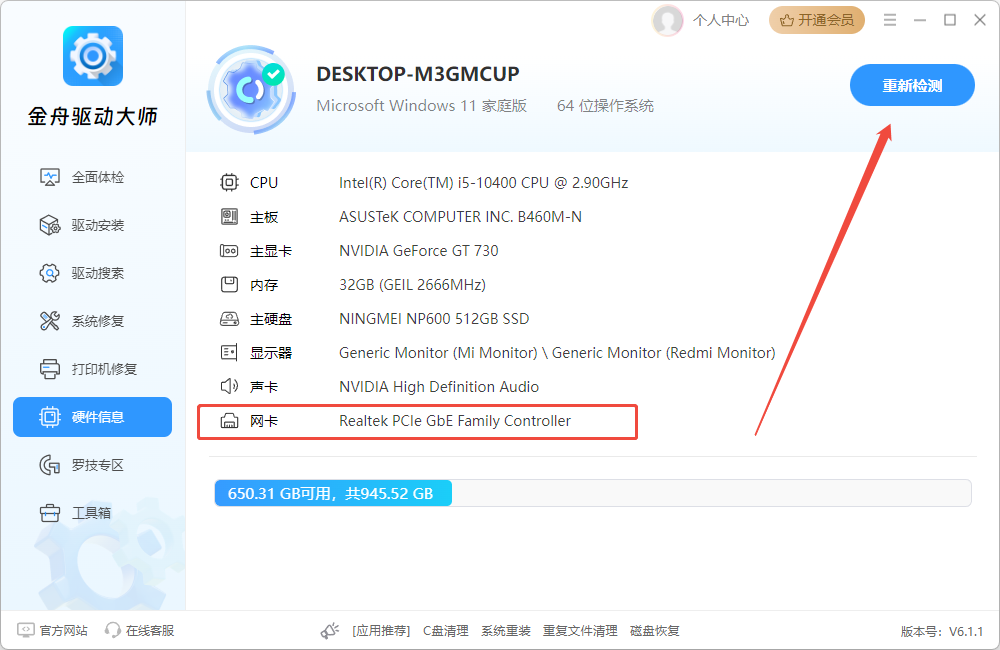Click the user avatar icon
Screen dimensions: 1000x650
tap(667, 20)
